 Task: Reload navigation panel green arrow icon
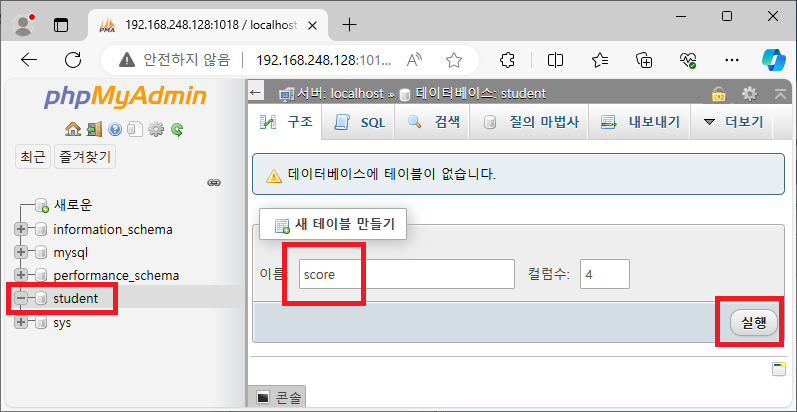pyautogui.click(x=176, y=130)
